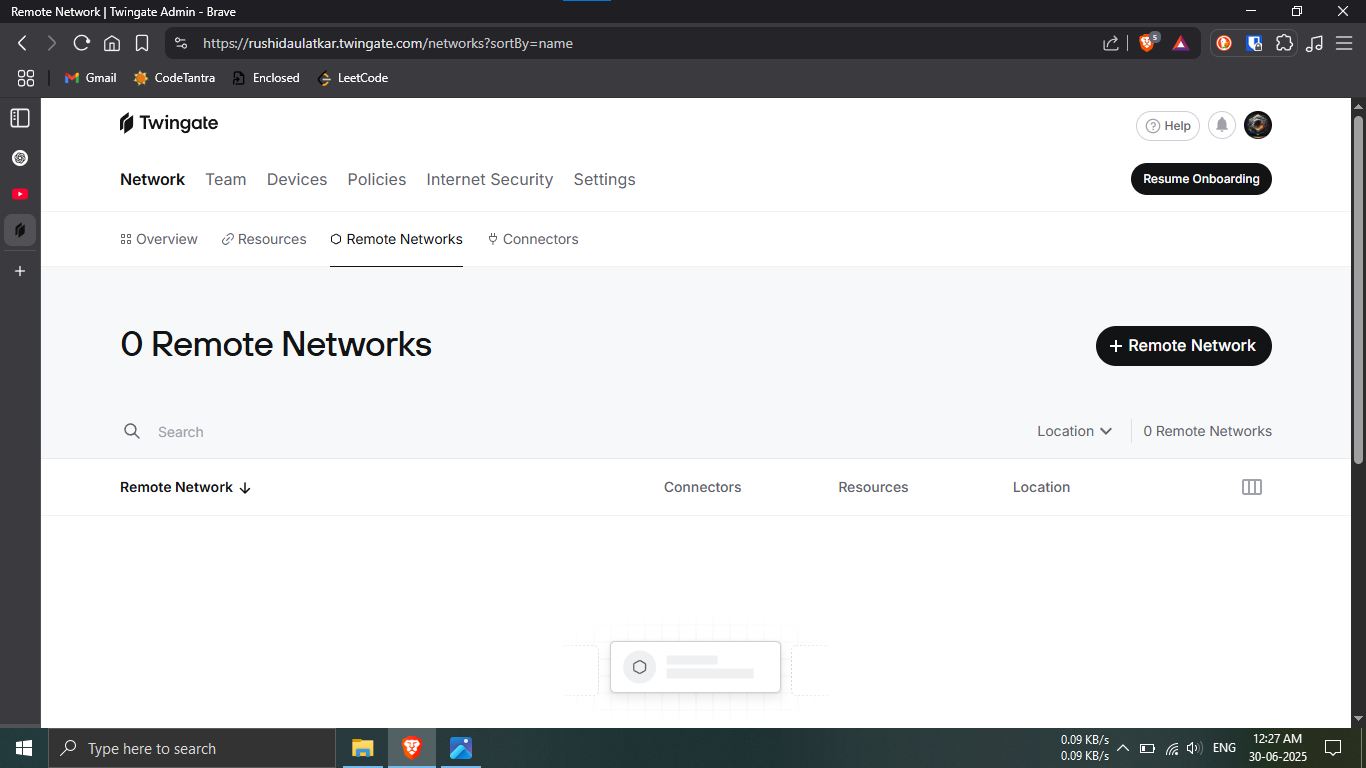Viewport: 1366px width, 768px height.
Task: Open the YouTube sidebar shortcut
Action: click(20, 194)
